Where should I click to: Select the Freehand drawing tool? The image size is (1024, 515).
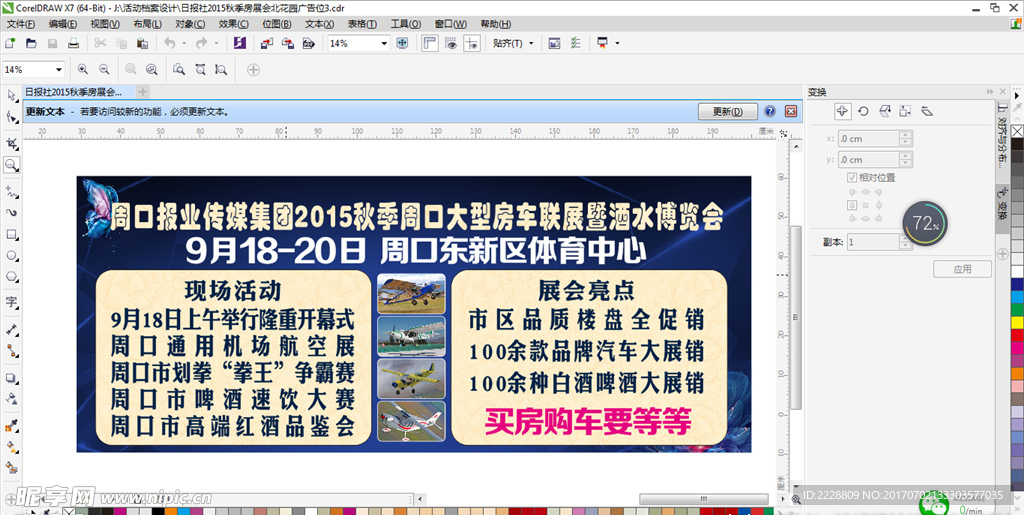coord(11,191)
